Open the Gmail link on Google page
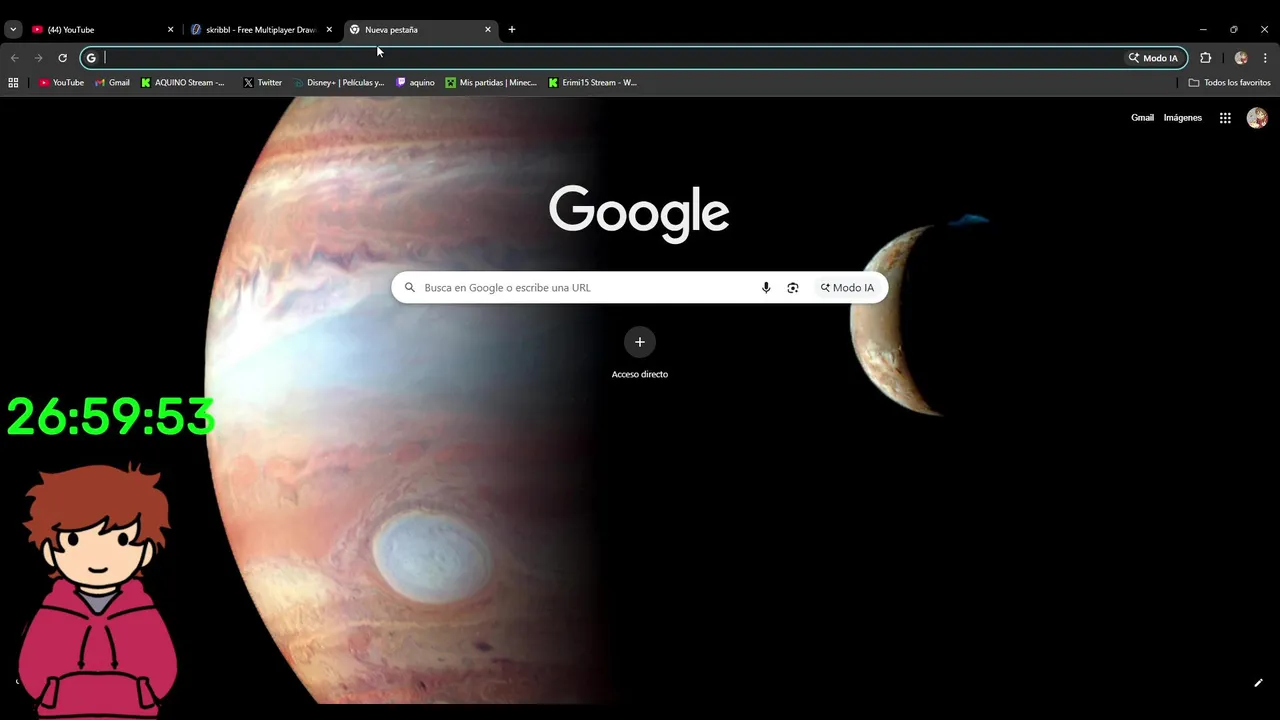Image resolution: width=1280 pixels, height=720 pixels. [x=1142, y=118]
